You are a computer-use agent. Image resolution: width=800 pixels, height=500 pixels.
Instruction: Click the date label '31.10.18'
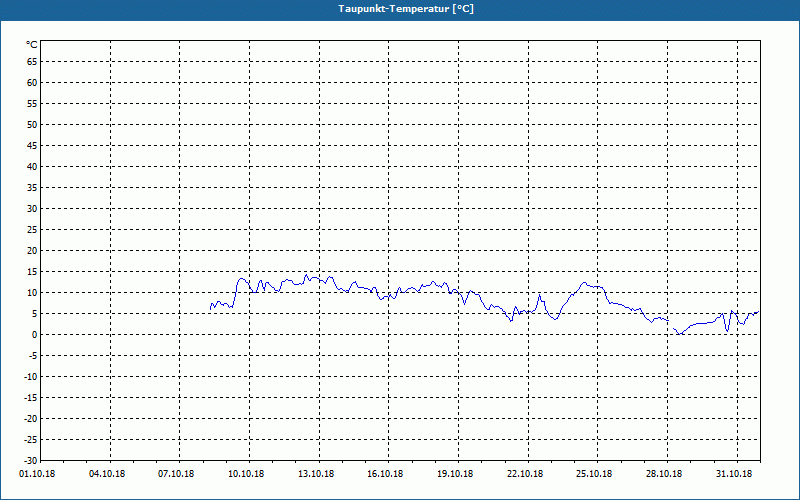click(734, 474)
